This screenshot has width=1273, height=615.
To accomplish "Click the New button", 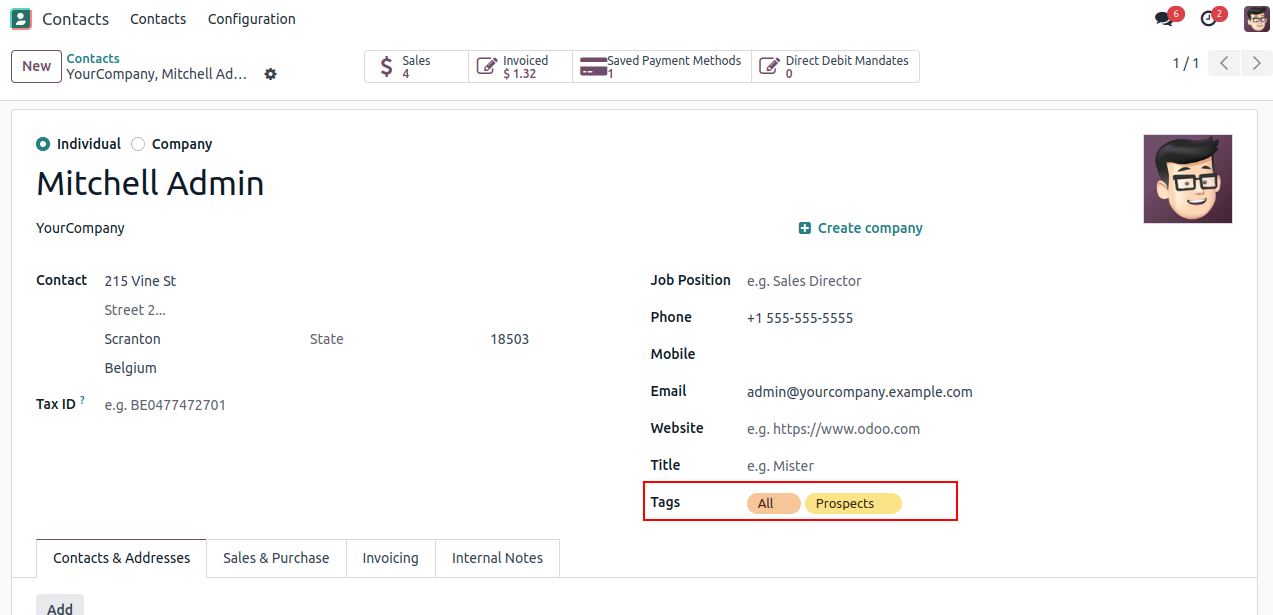I will click(x=37, y=66).
